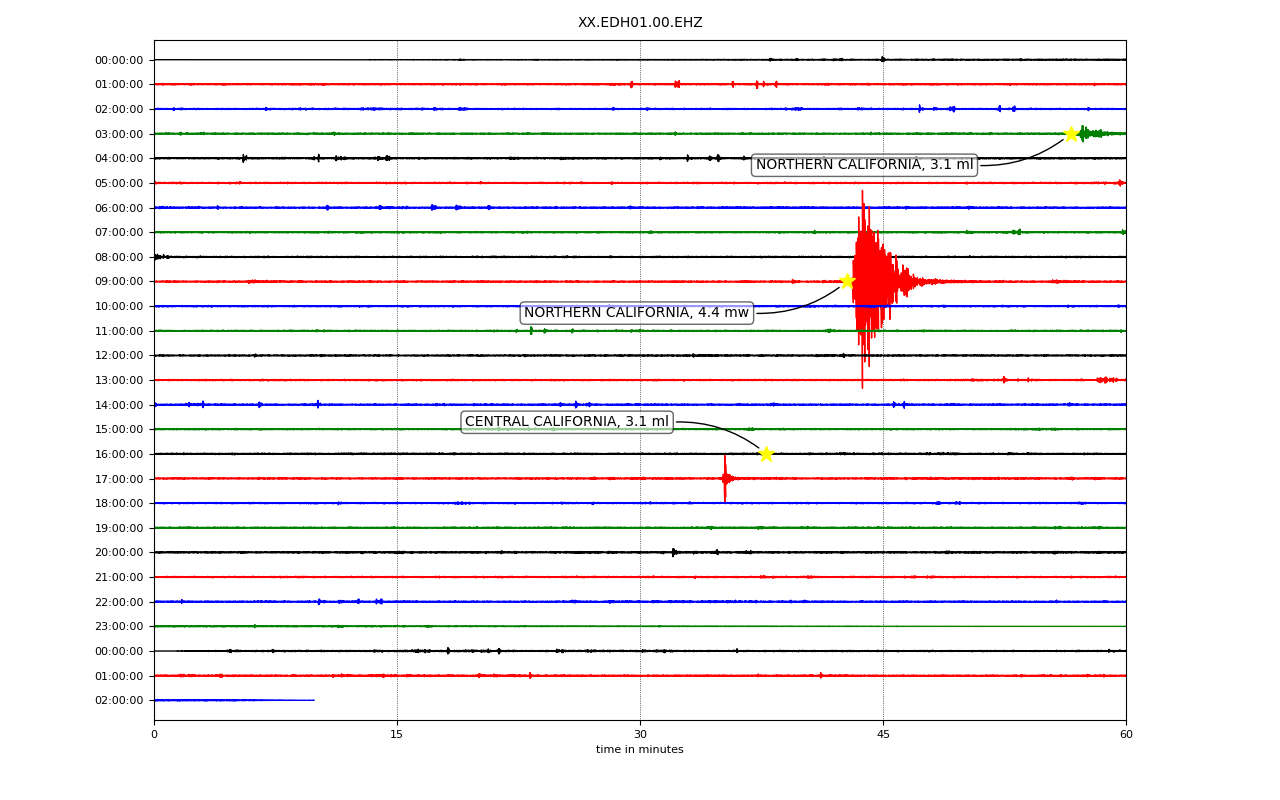
Task: Click the 16:00:00 time label
Action: click(x=119, y=454)
